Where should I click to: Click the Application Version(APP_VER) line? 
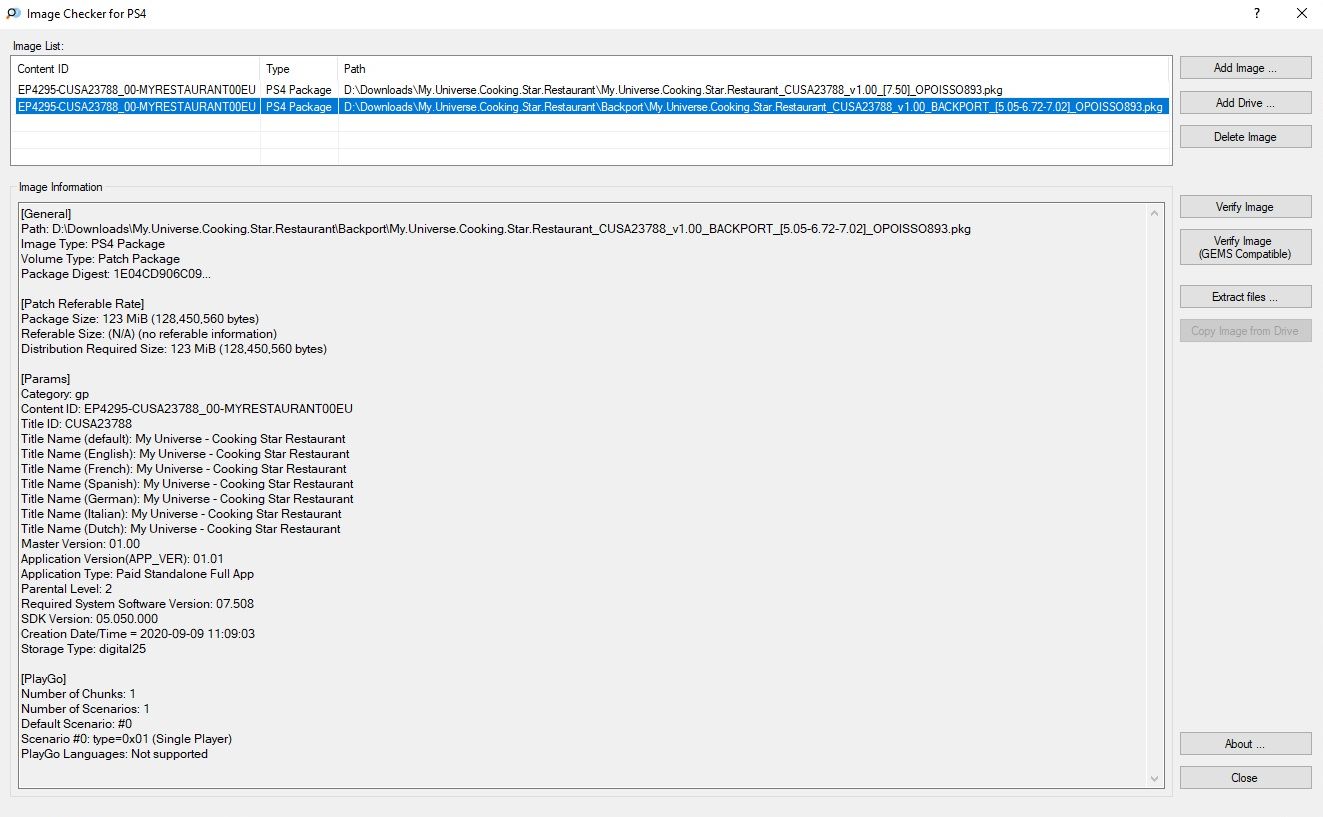click(x=122, y=559)
